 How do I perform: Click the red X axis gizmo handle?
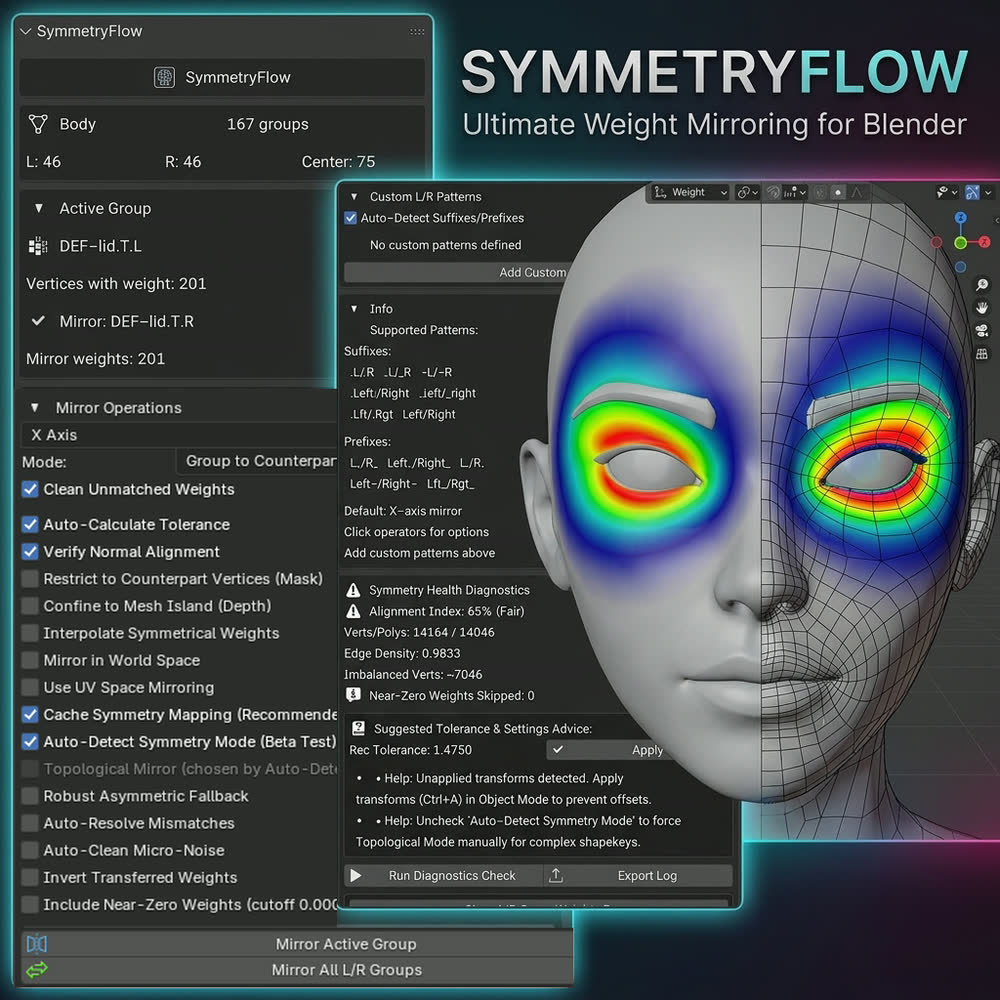[x=984, y=242]
